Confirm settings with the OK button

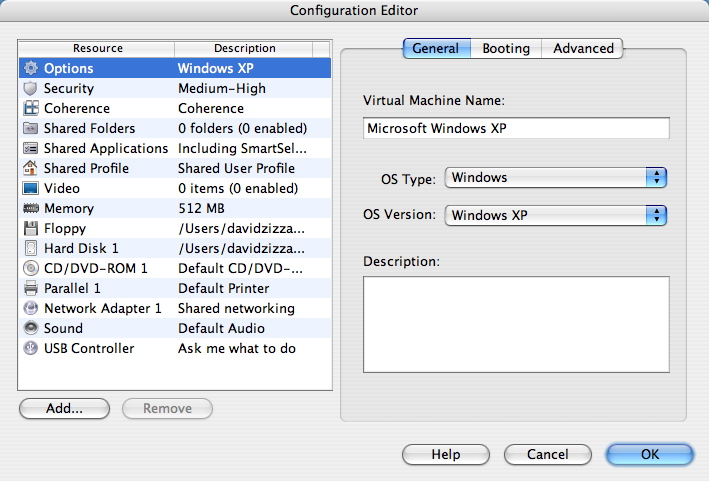tap(650, 454)
